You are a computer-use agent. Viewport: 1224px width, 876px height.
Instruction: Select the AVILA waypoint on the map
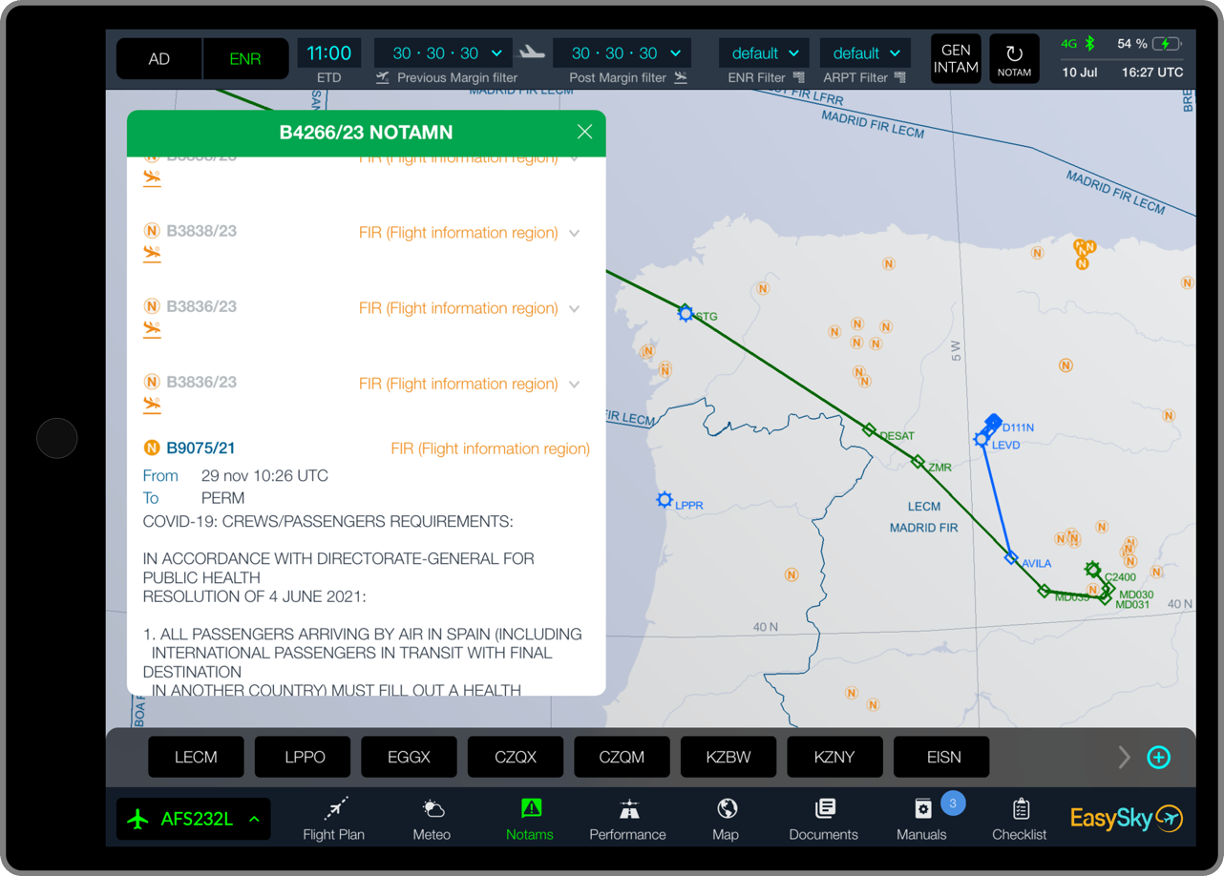(x=1011, y=558)
